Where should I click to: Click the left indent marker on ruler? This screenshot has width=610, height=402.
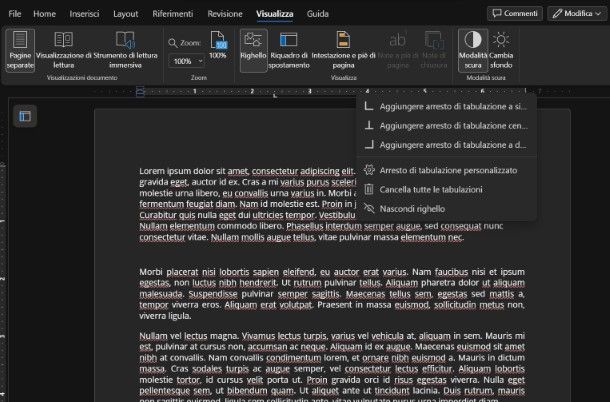pos(140,91)
